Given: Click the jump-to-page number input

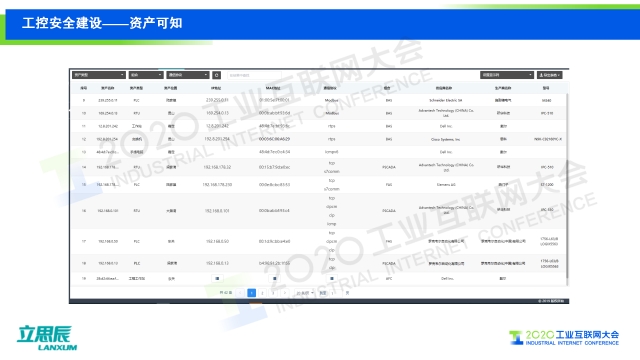Looking at the screenshot, I should click(336, 293).
